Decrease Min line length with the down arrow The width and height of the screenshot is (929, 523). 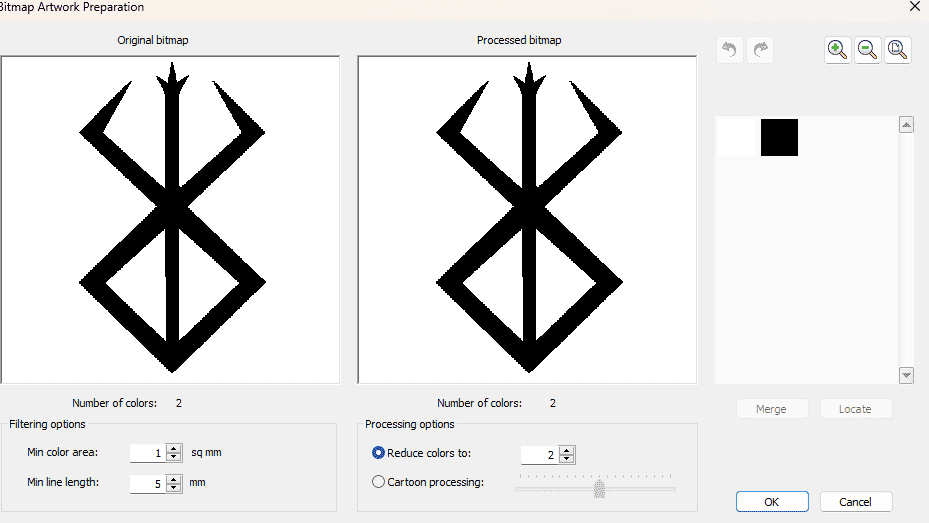click(x=174, y=487)
